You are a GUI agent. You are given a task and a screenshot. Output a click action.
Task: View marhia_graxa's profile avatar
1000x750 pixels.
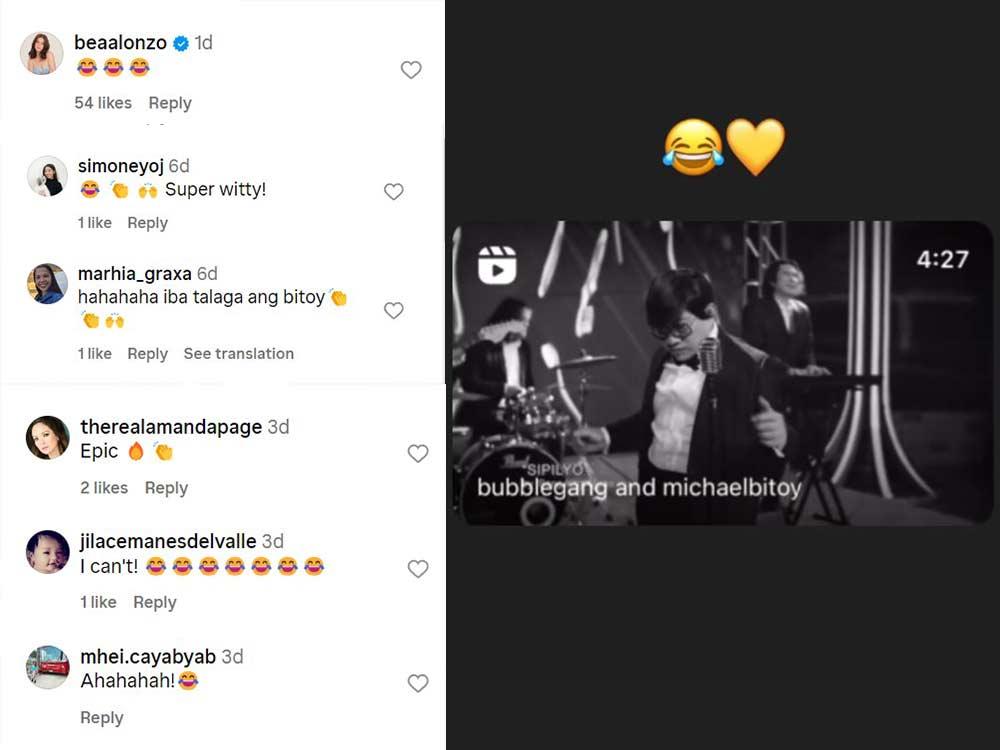(x=47, y=284)
